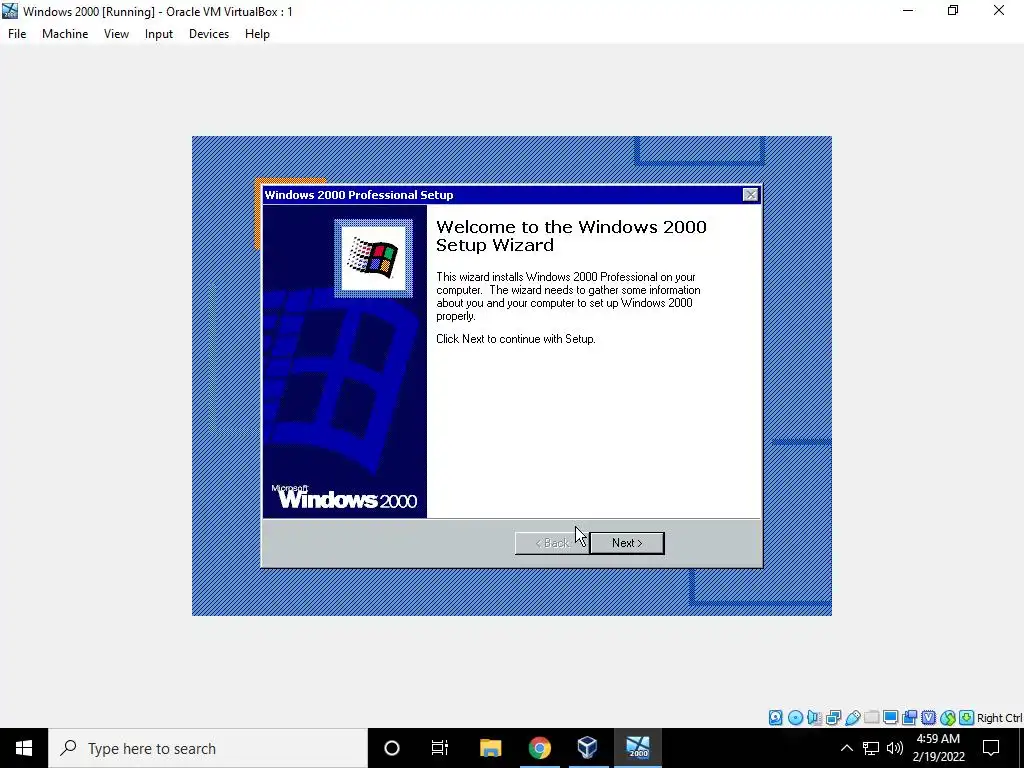Select the Windows 2000 VM taskbar button
Image resolution: width=1024 pixels, height=768 pixels.
(x=637, y=748)
